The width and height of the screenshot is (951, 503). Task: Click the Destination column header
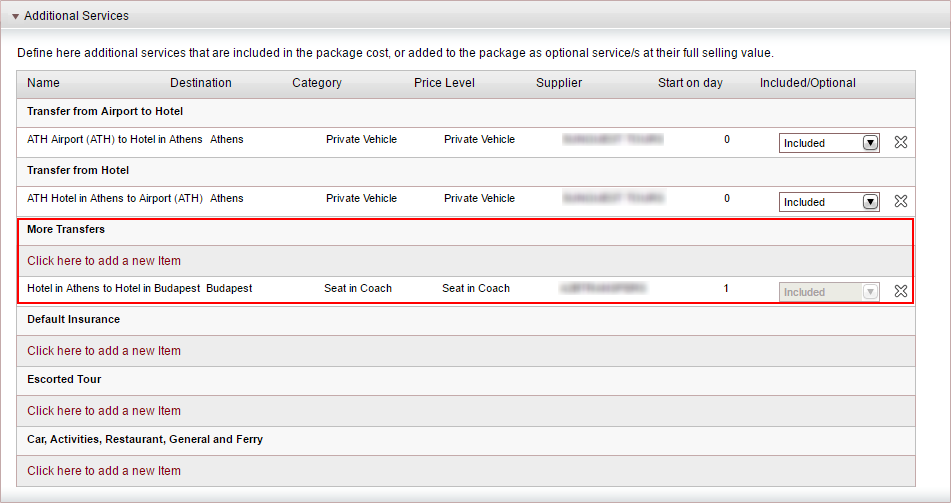(x=201, y=83)
